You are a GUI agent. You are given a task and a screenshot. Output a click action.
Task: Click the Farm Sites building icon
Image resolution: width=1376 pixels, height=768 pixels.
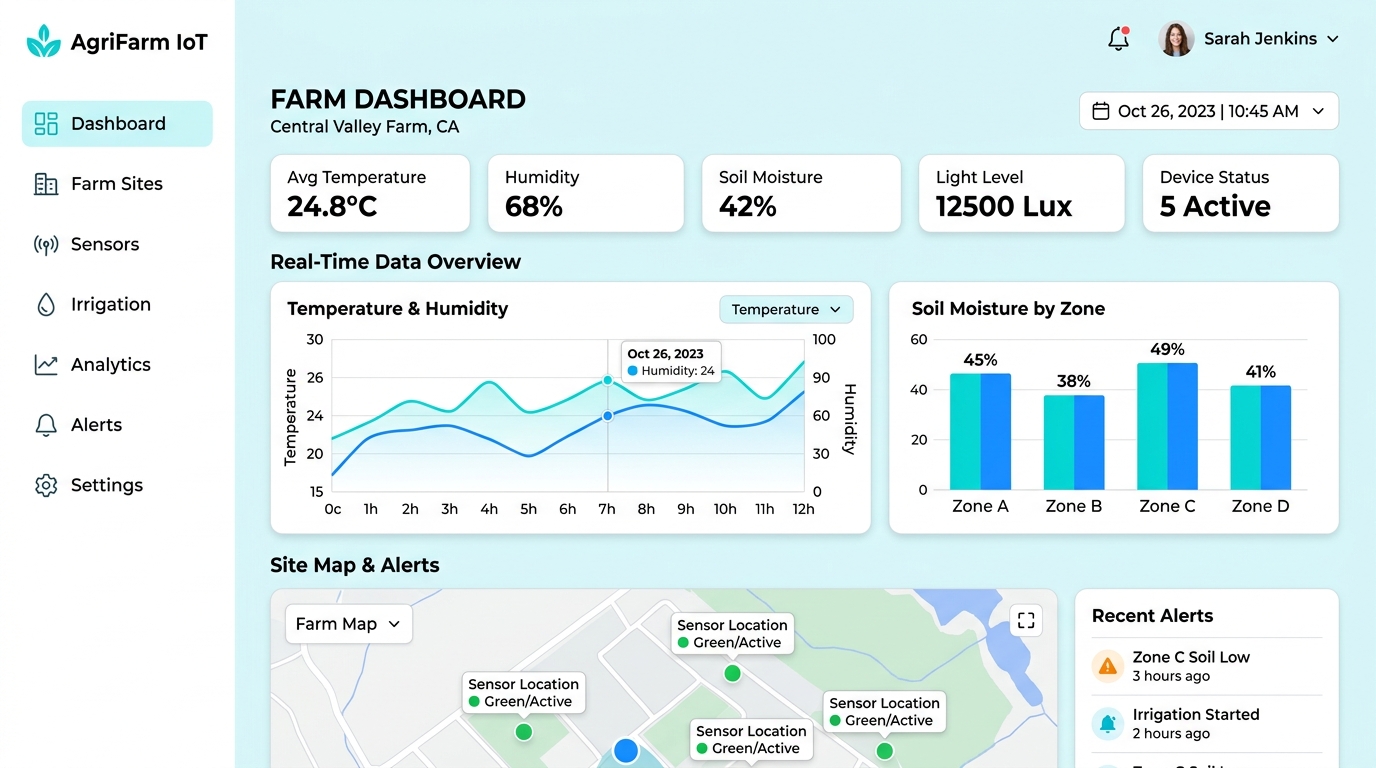click(x=46, y=184)
